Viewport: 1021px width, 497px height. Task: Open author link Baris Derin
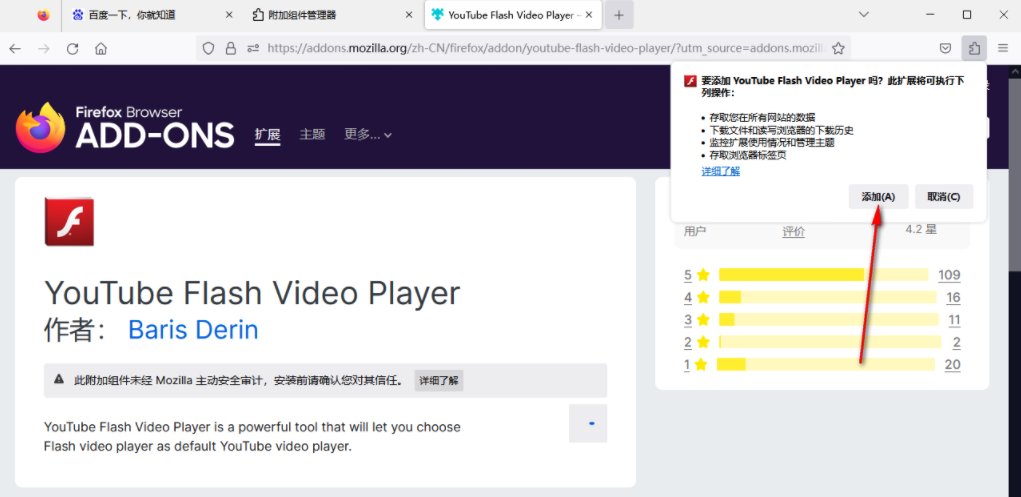click(x=193, y=330)
